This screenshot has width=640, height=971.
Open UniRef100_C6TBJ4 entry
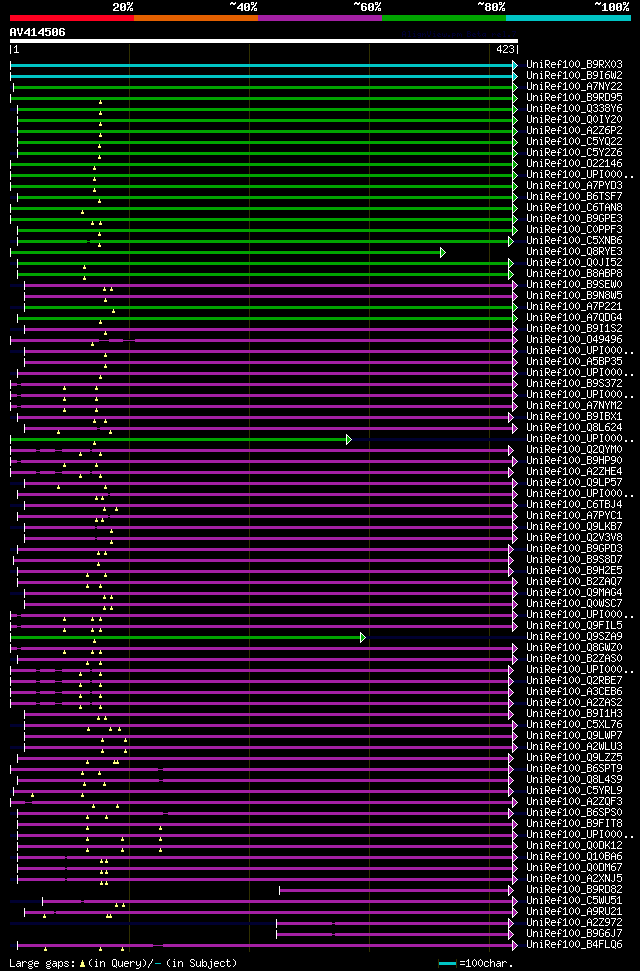[x=574, y=505]
